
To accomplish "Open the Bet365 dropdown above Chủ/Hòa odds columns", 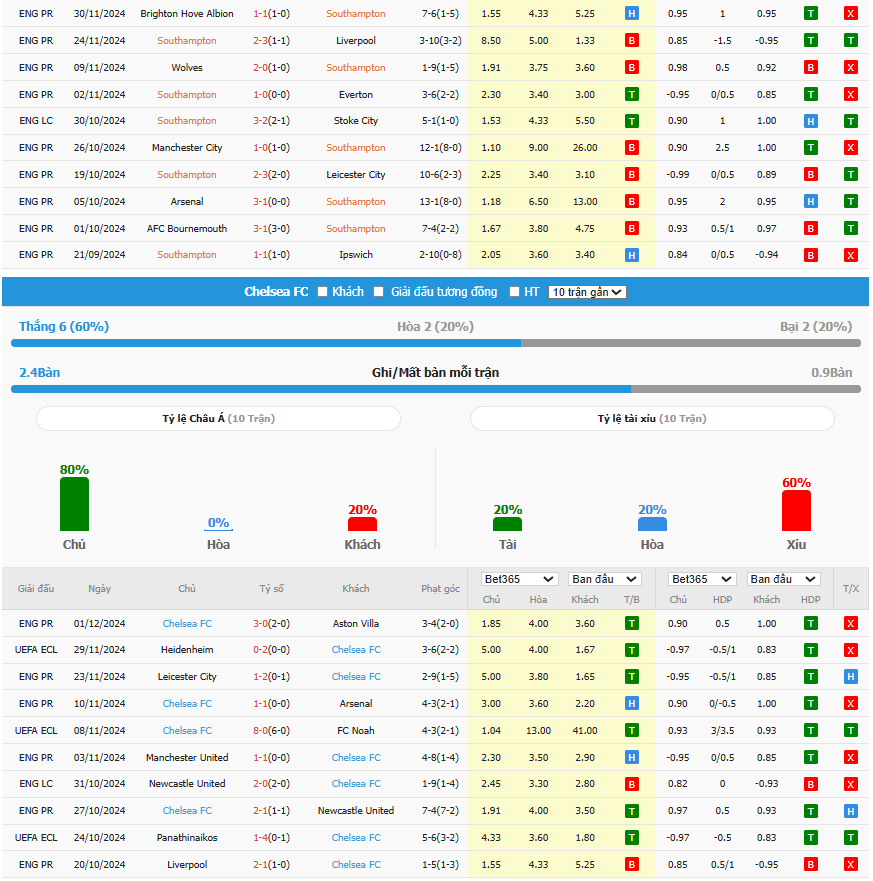I will coord(520,579).
